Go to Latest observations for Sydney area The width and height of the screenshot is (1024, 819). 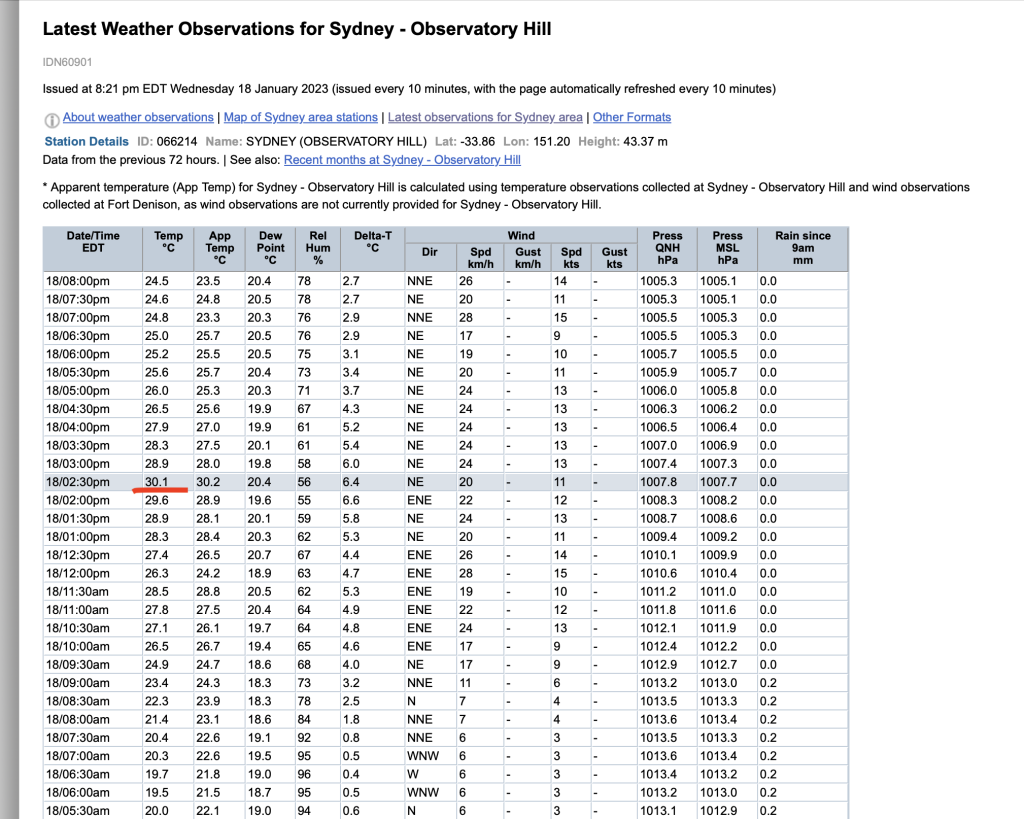pyautogui.click(x=485, y=118)
